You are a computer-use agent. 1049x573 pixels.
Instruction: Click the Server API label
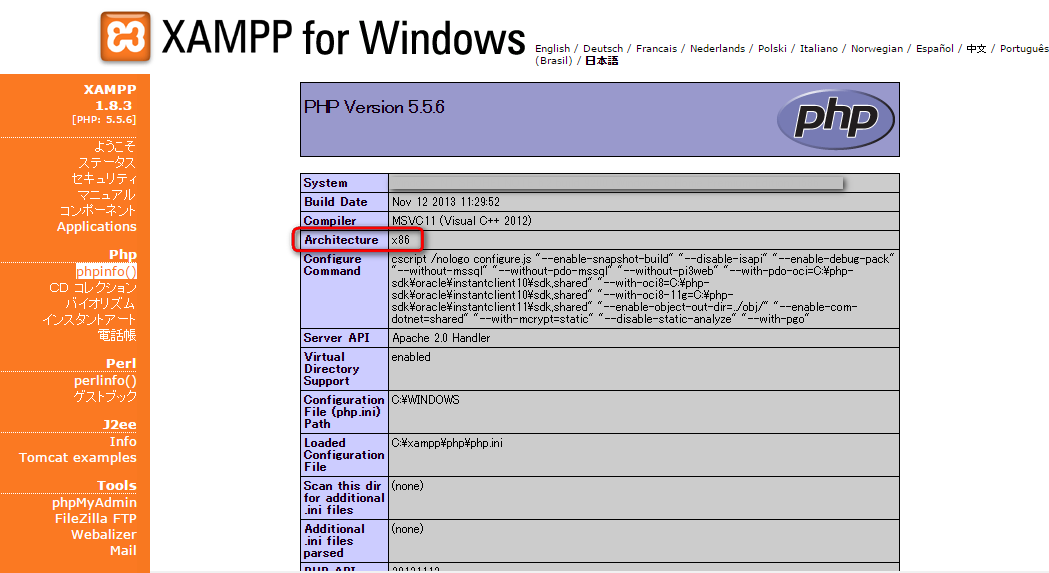(x=337, y=338)
